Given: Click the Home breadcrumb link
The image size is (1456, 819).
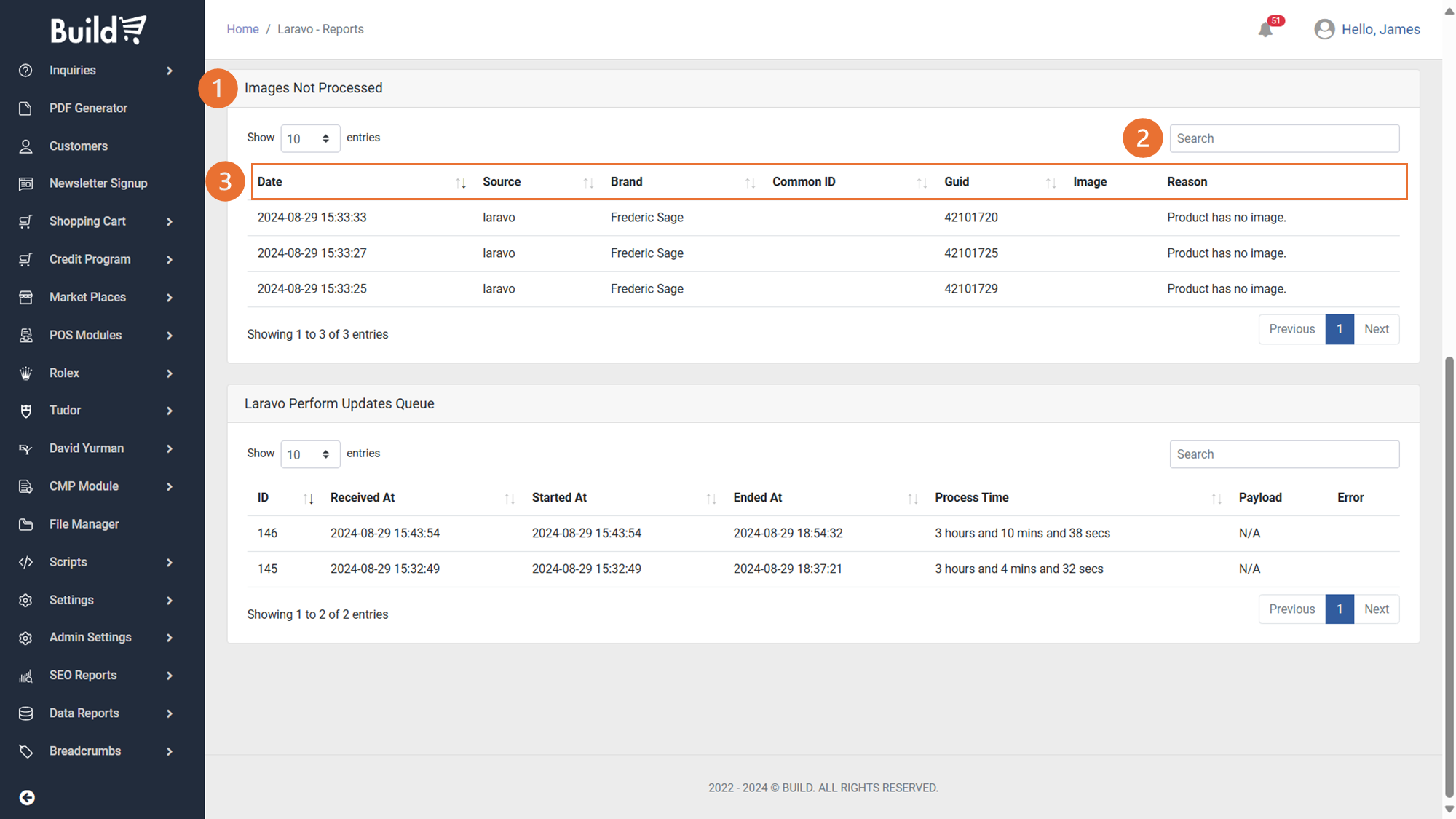Looking at the screenshot, I should point(242,29).
